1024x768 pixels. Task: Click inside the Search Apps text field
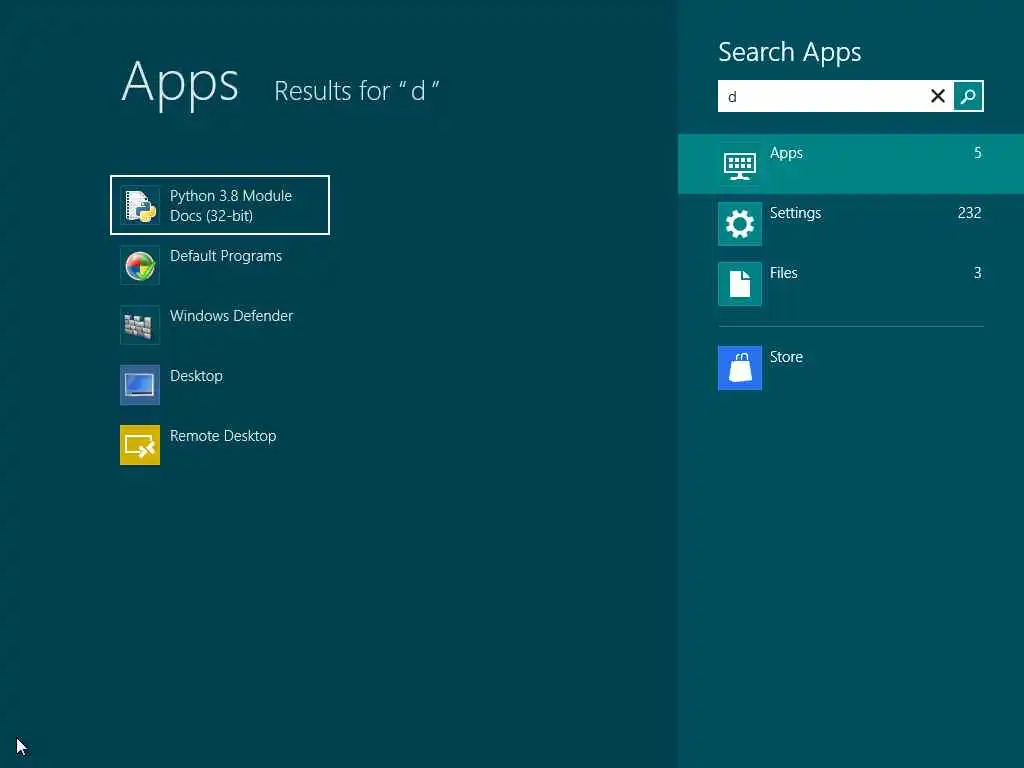pyautogui.click(x=823, y=96)
